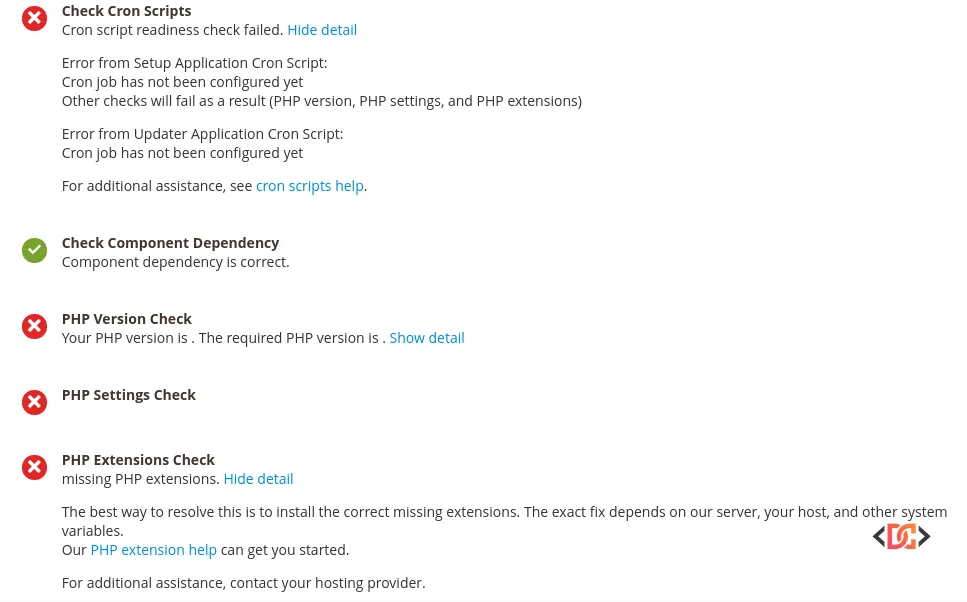The height and width of the screenshot is (602, 967).
Task: Click the red error icon beside PHP Extensions Check
Action: click(x=34, y=467)
